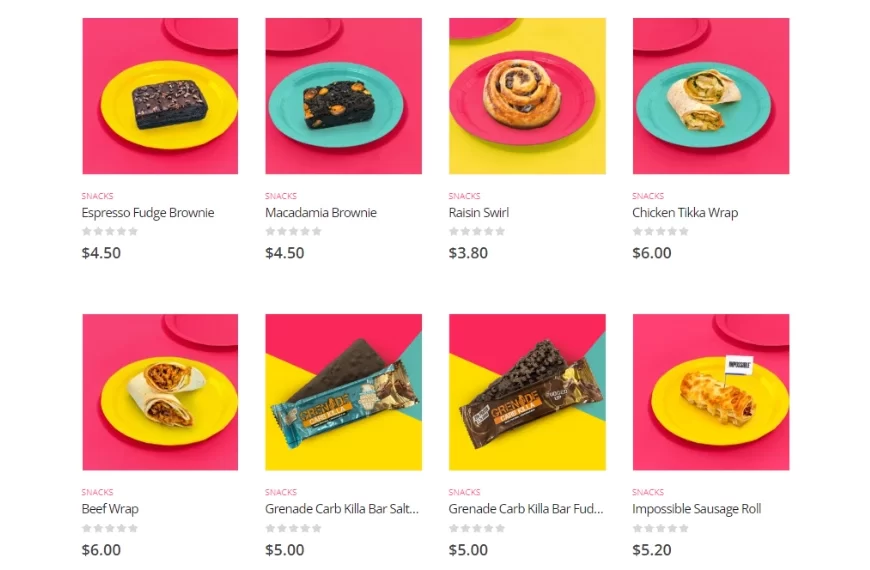Click the Raisin Swirl product name

[479, 213]
